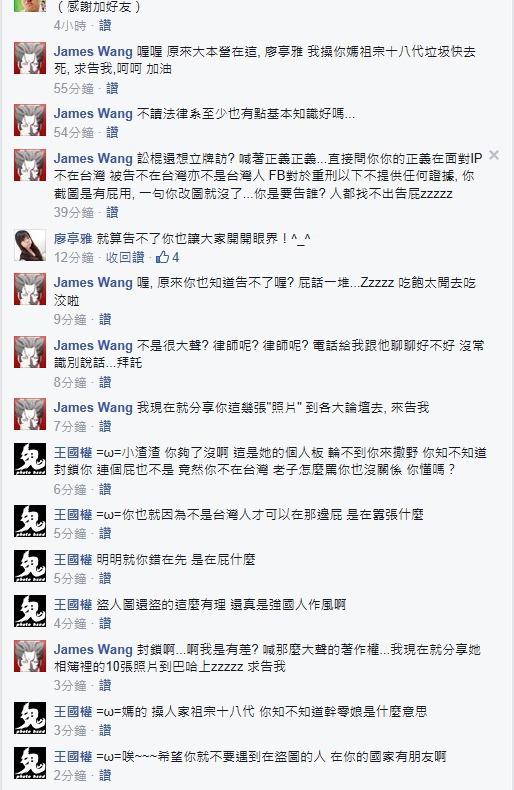Viewport: 514px width, 790px height.
Task: Click 王國權 avatar on 6分鐘 comment
Action: (30, 459)
